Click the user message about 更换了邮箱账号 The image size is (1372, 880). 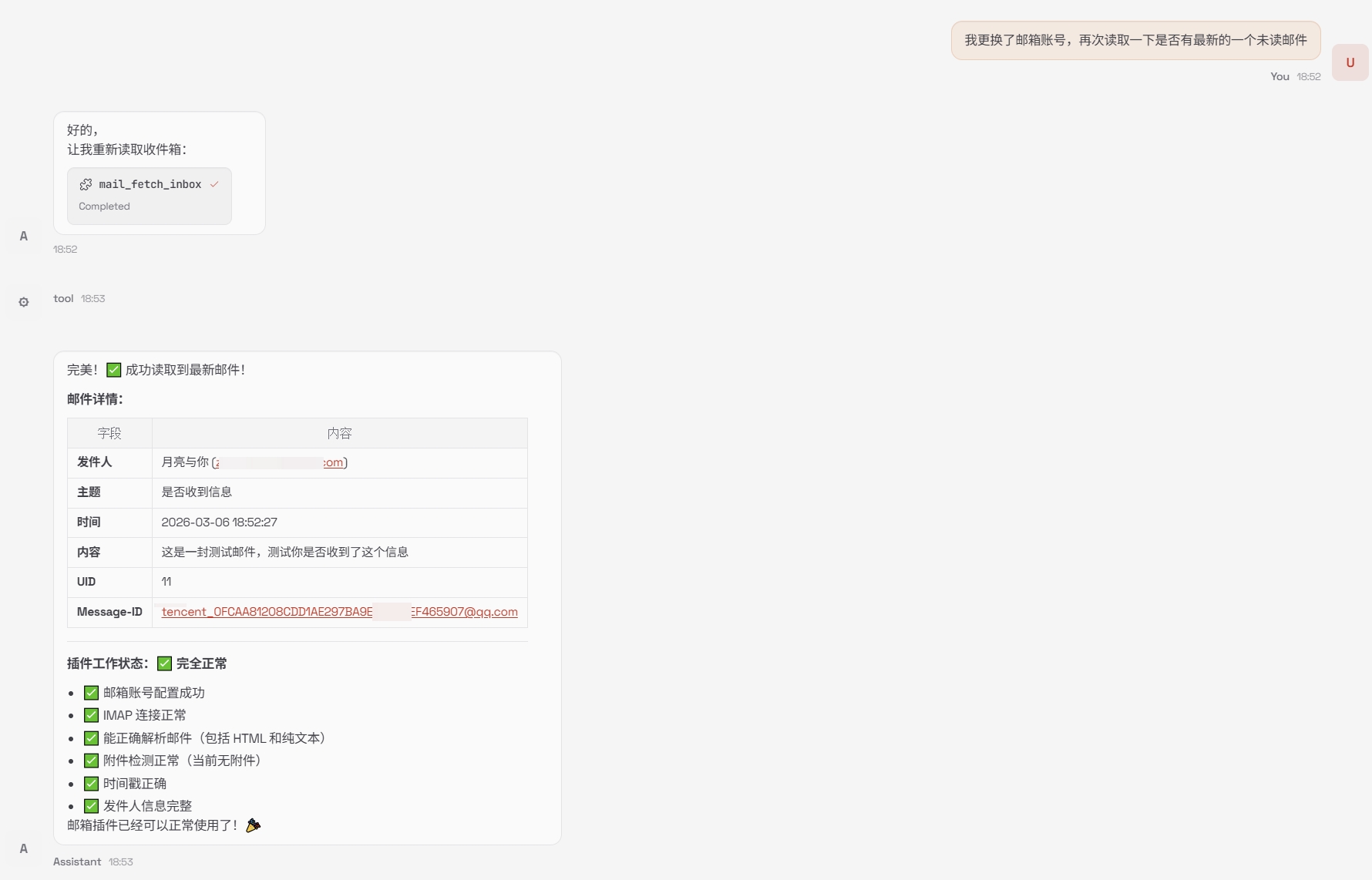(x=1135, y=40)
